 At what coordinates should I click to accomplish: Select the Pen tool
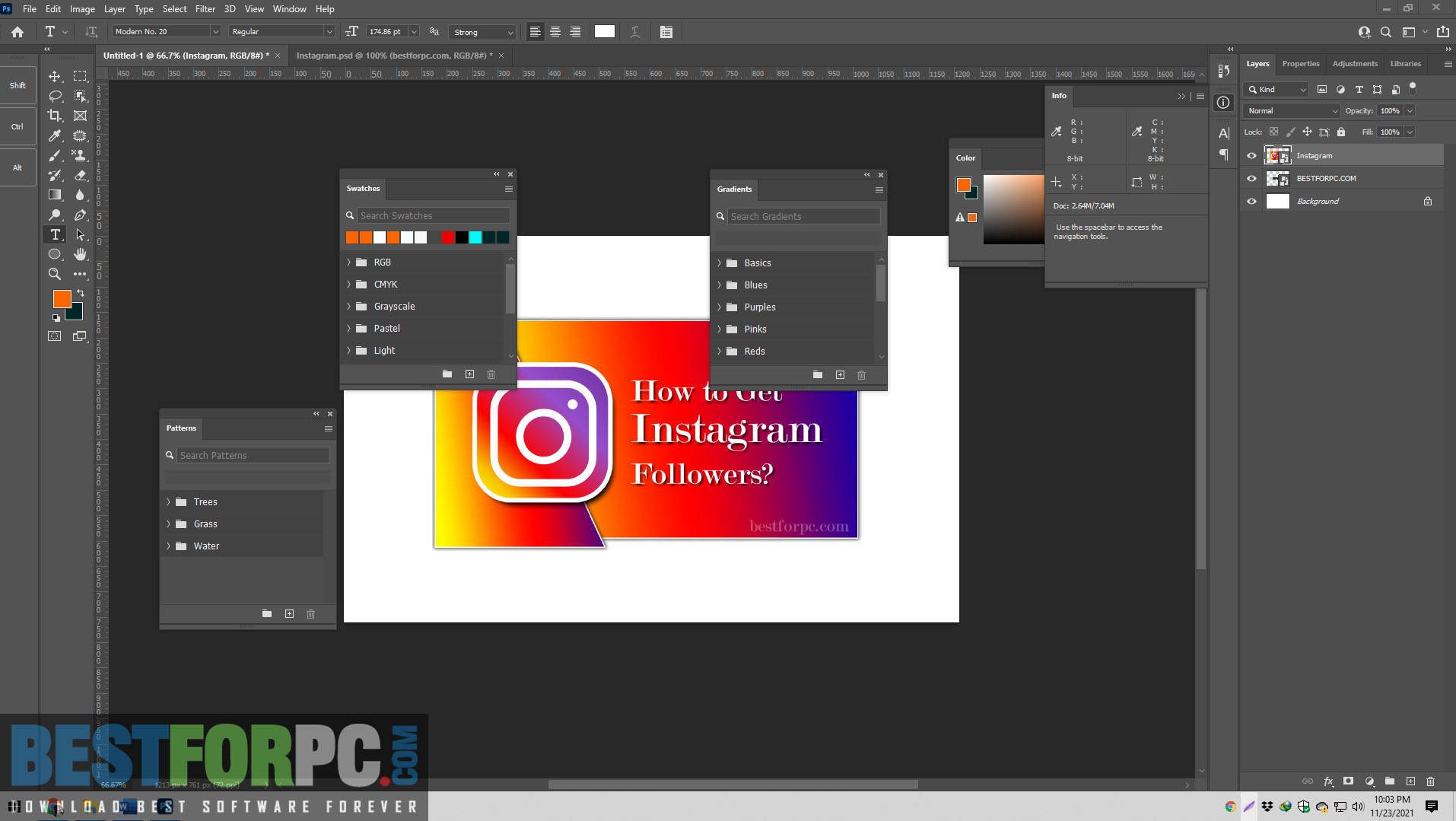(80, 215)
